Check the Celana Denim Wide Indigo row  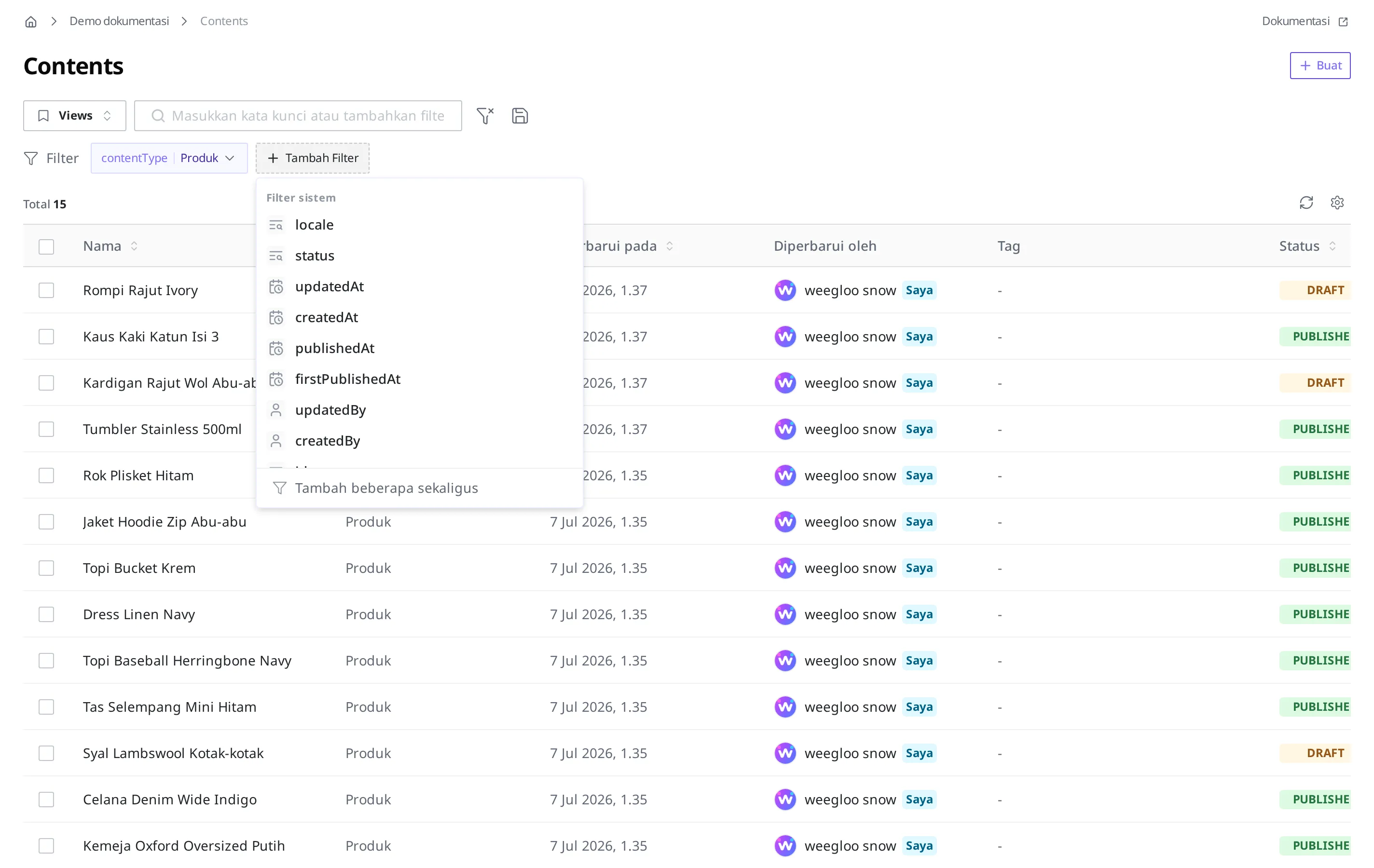(46, 800)
